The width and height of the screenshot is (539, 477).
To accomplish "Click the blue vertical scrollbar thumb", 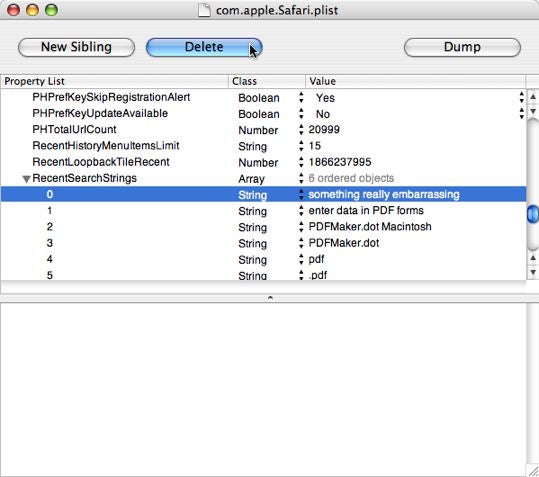I will [x=533, y=214].
